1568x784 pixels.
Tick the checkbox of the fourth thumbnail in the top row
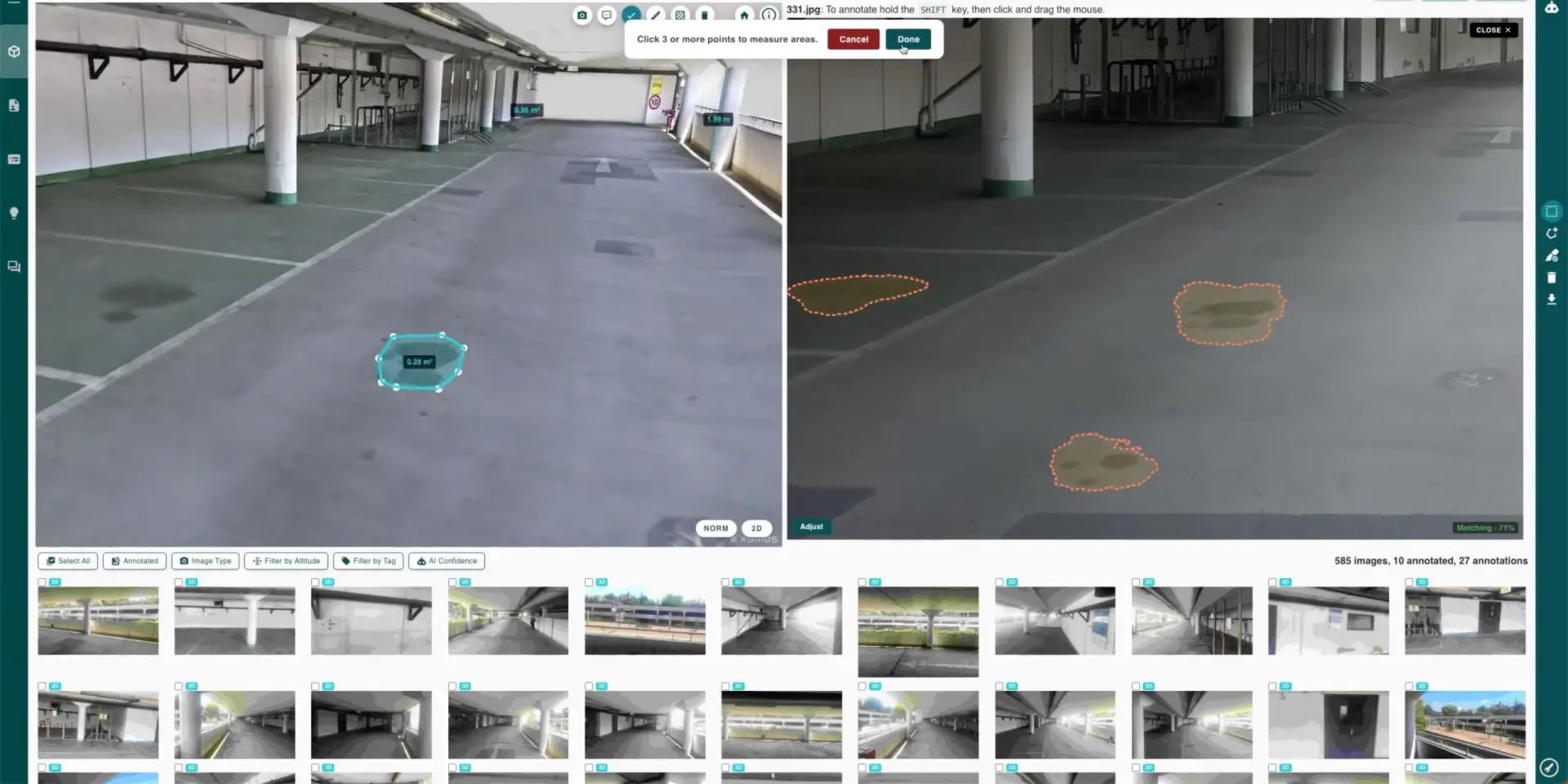[x=452, y=582]
